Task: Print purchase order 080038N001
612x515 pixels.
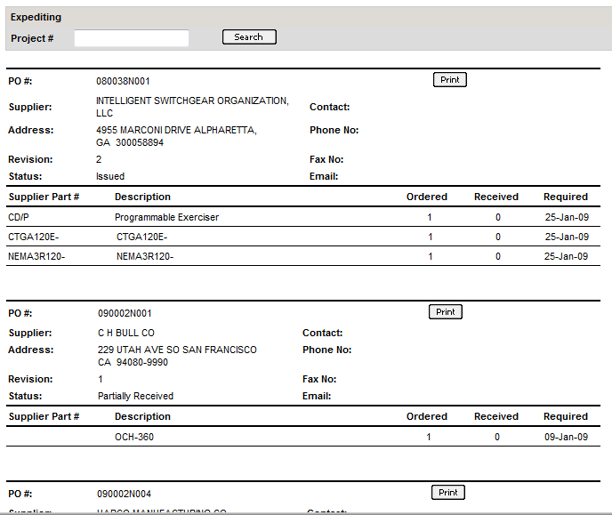Action: 449,80
